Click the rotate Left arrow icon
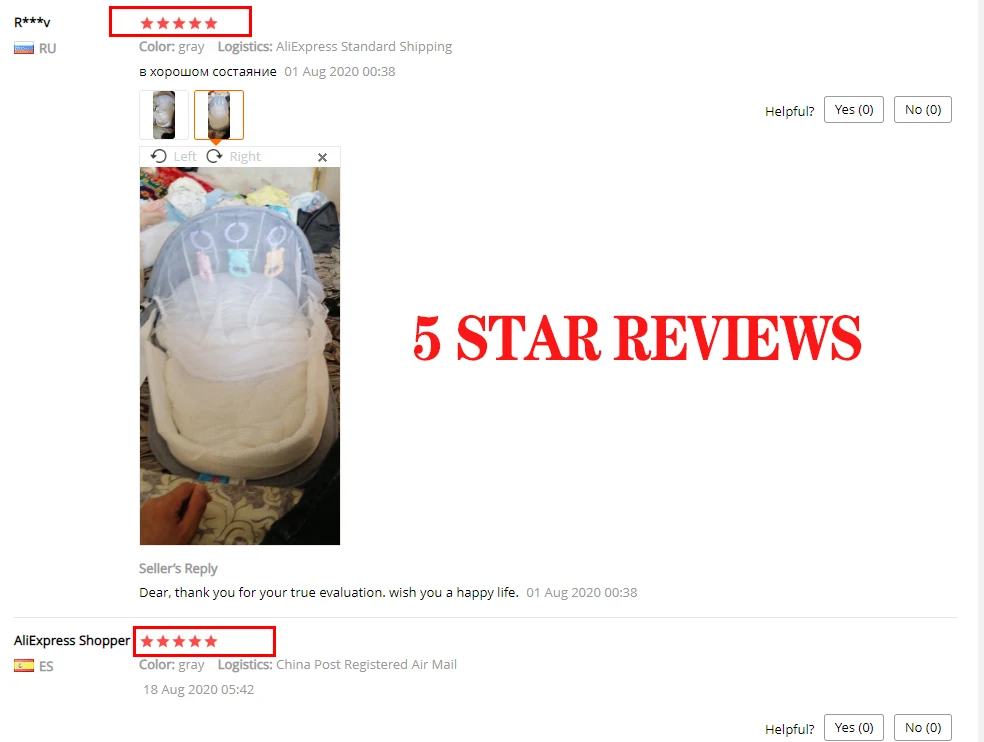984x742 pixels. pos(159,156)
